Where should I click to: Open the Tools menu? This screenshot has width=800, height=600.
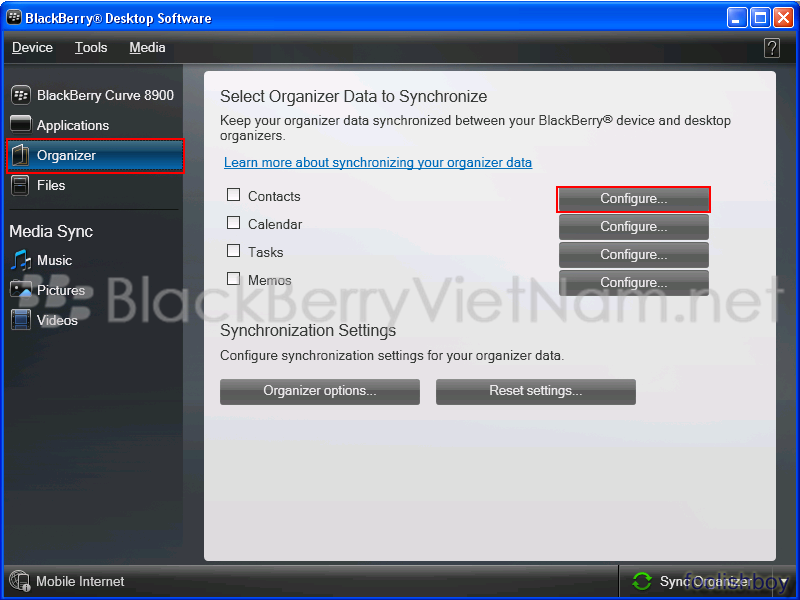pyautogui.click(x=91, y=47)
